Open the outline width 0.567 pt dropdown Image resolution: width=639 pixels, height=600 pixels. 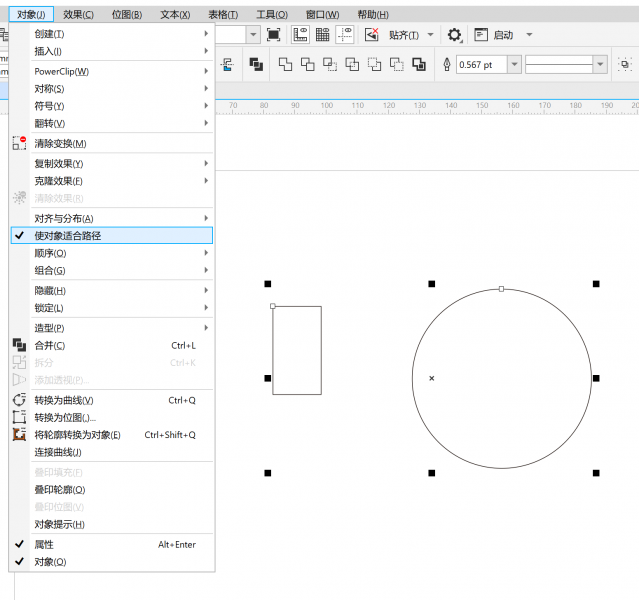(x=515, y=64)
